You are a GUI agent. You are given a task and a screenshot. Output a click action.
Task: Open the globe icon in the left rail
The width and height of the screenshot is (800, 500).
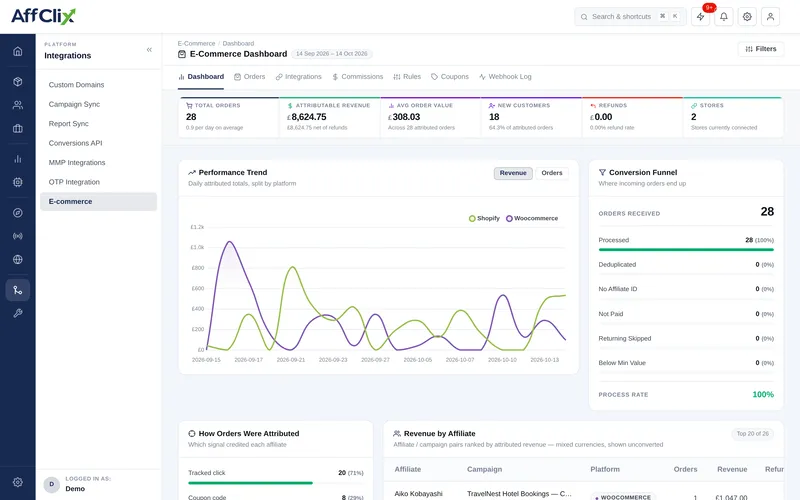18,259
